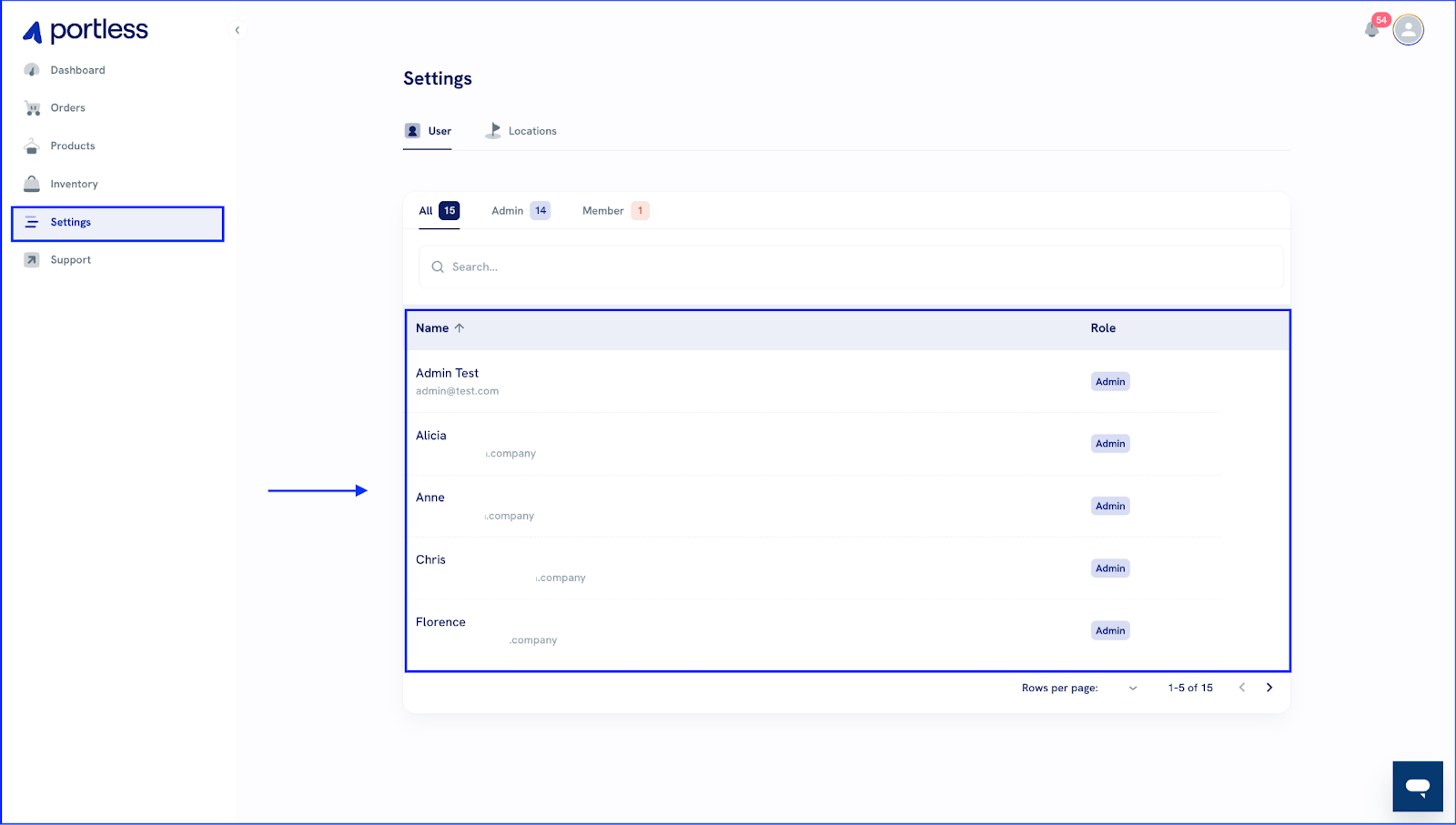Click the Portless logo

(x=86, y=31)
